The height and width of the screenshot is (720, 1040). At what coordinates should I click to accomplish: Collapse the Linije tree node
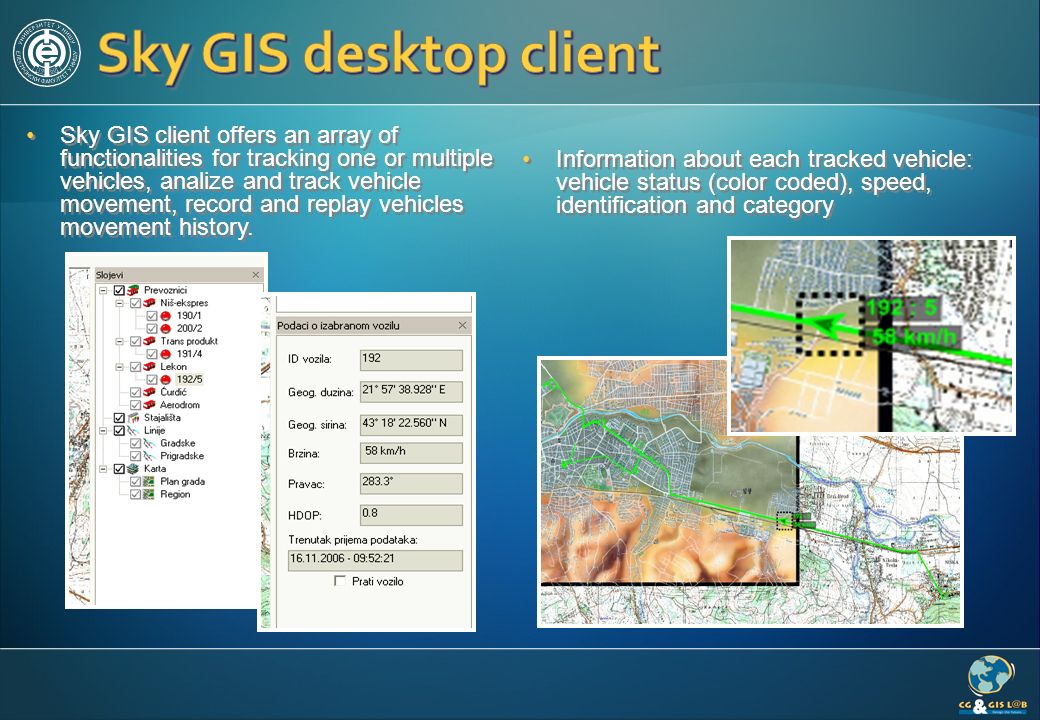click(x=103, y=430)
